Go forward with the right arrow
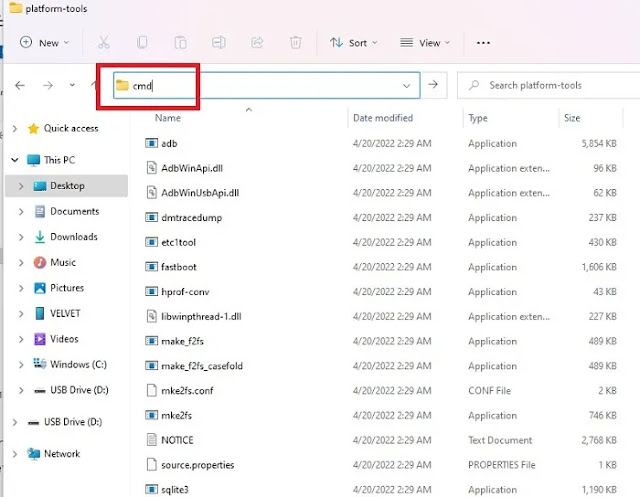 48,85
